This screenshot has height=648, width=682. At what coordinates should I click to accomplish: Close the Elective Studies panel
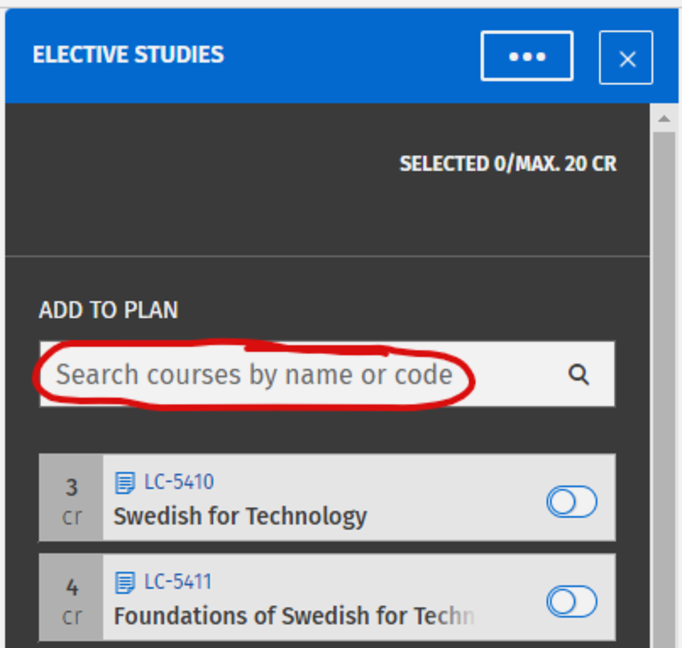click(626, 58)
